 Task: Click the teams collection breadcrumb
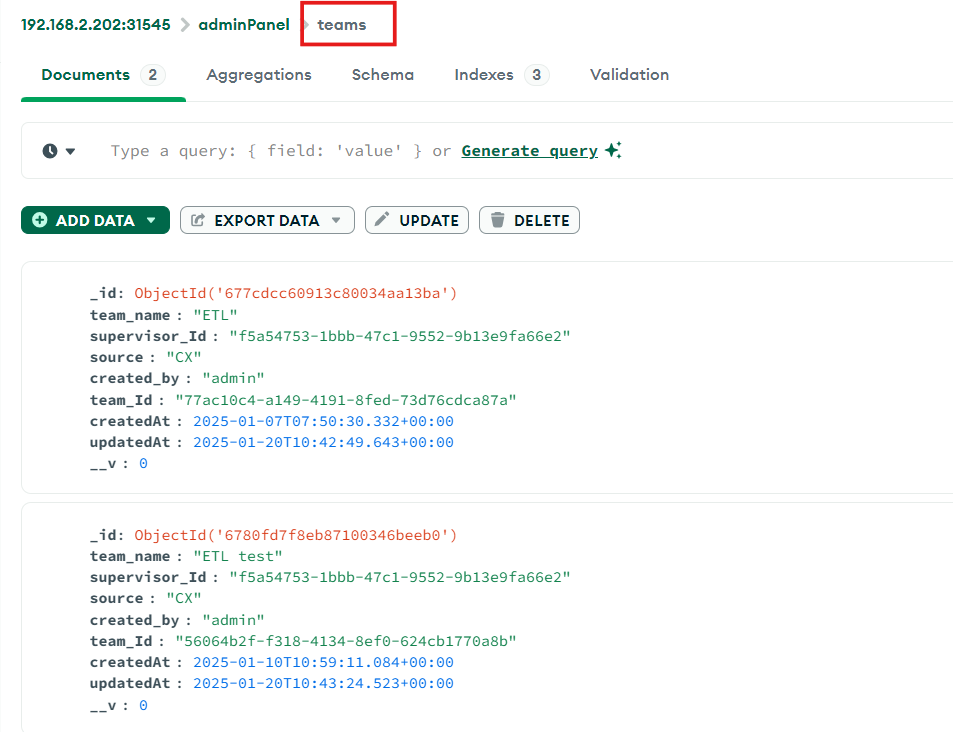point(342,24)
